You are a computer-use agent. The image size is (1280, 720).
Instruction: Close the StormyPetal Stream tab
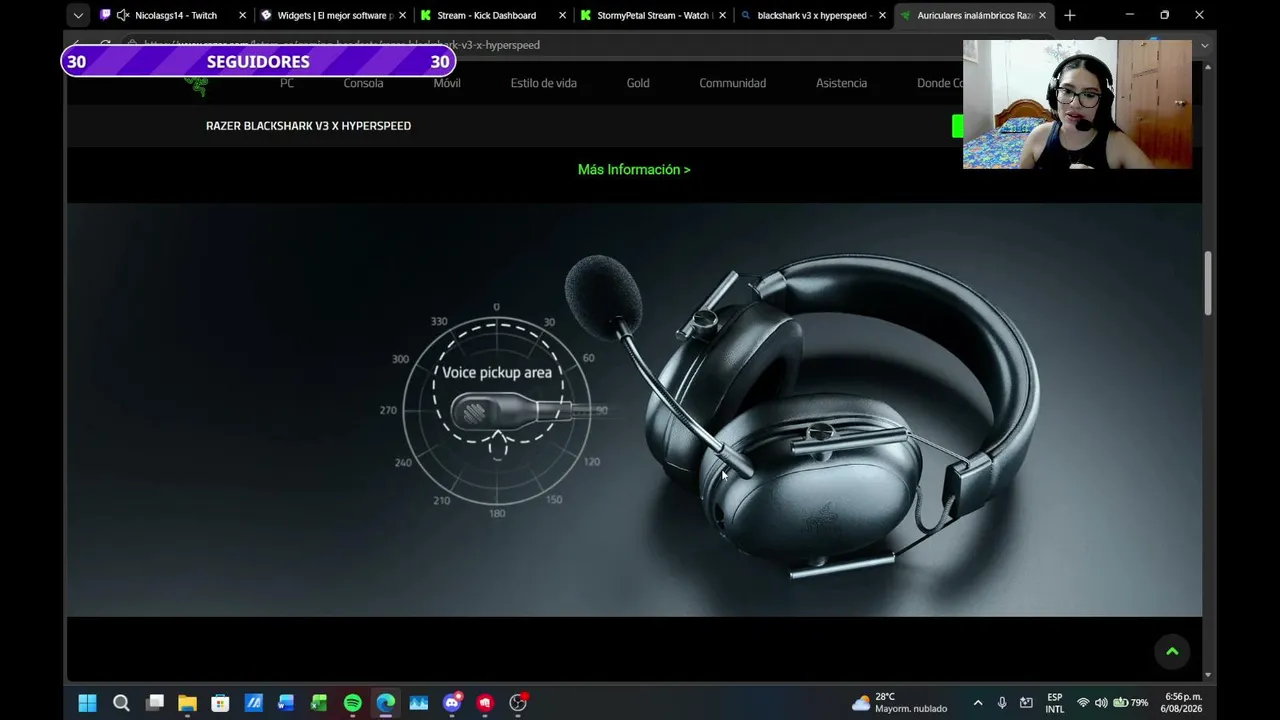722,16
